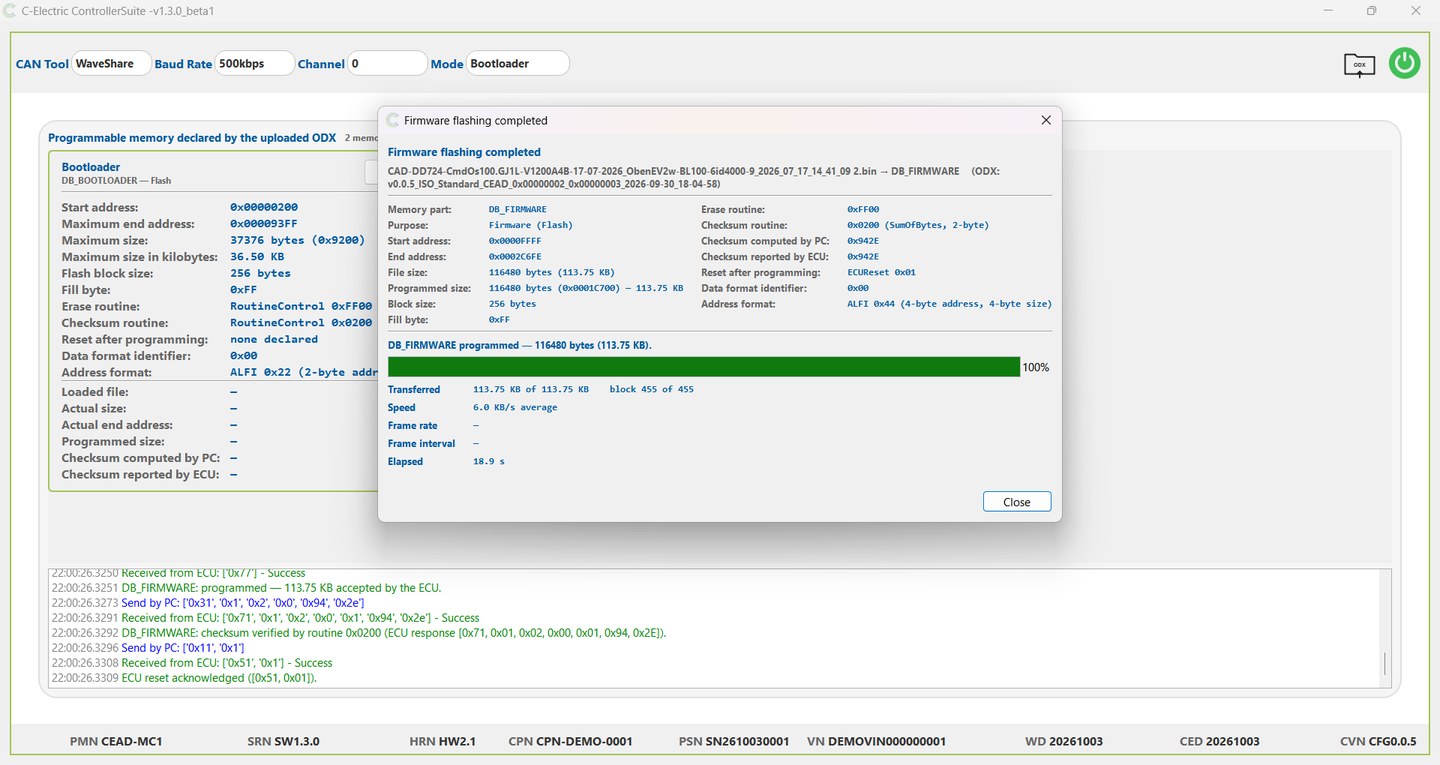Minimize the ControllerSuite window
This screenshot has height=765, width=1440.
pos(1329,10)
